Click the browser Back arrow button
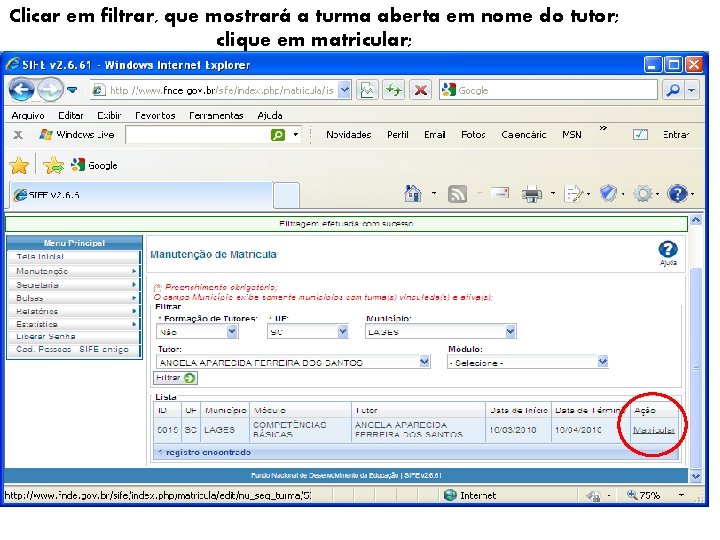720x540 pixels. pyautogui.click(x=21, y=90)
